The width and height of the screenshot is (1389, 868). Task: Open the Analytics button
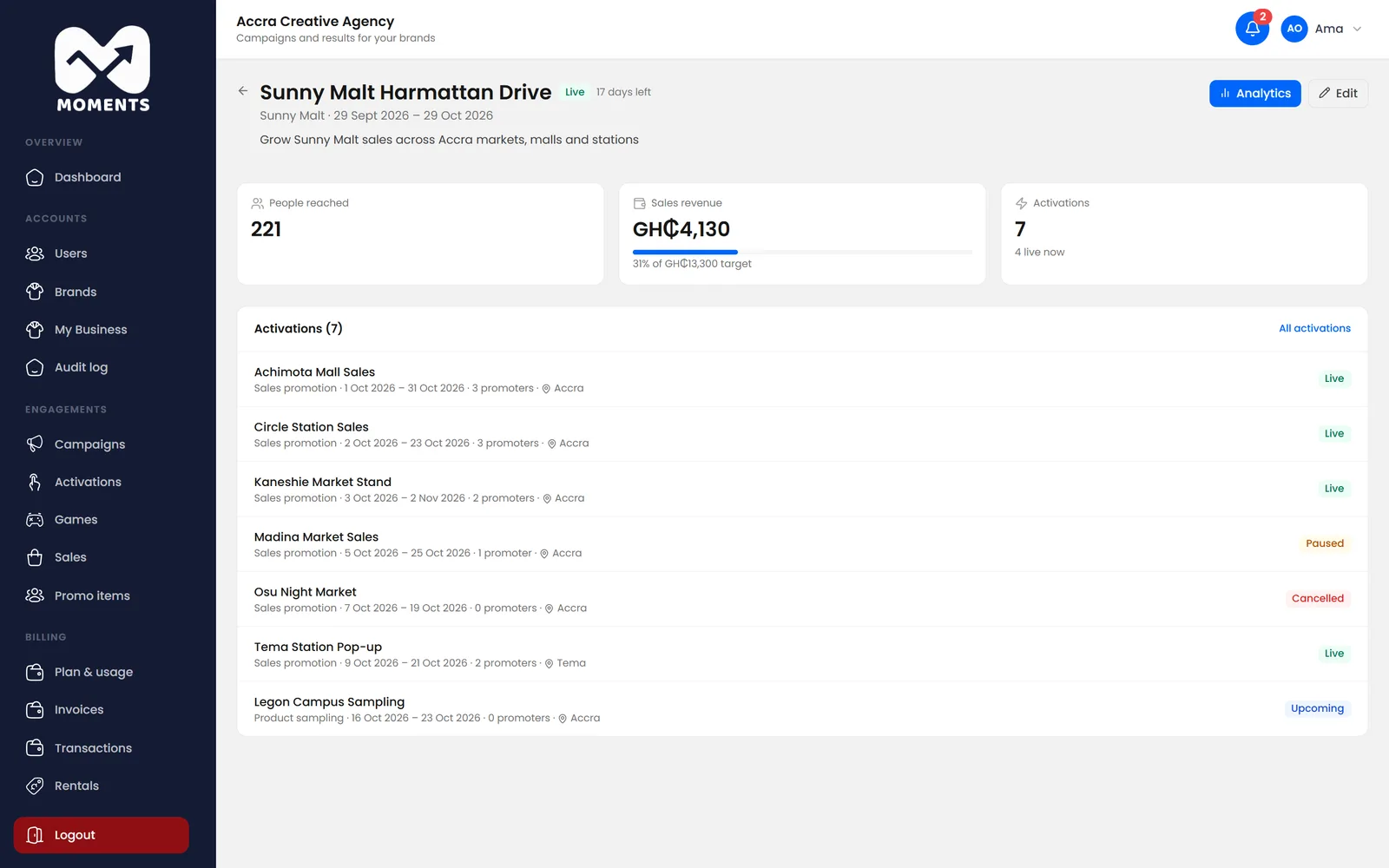click(x=1254, y=94)
